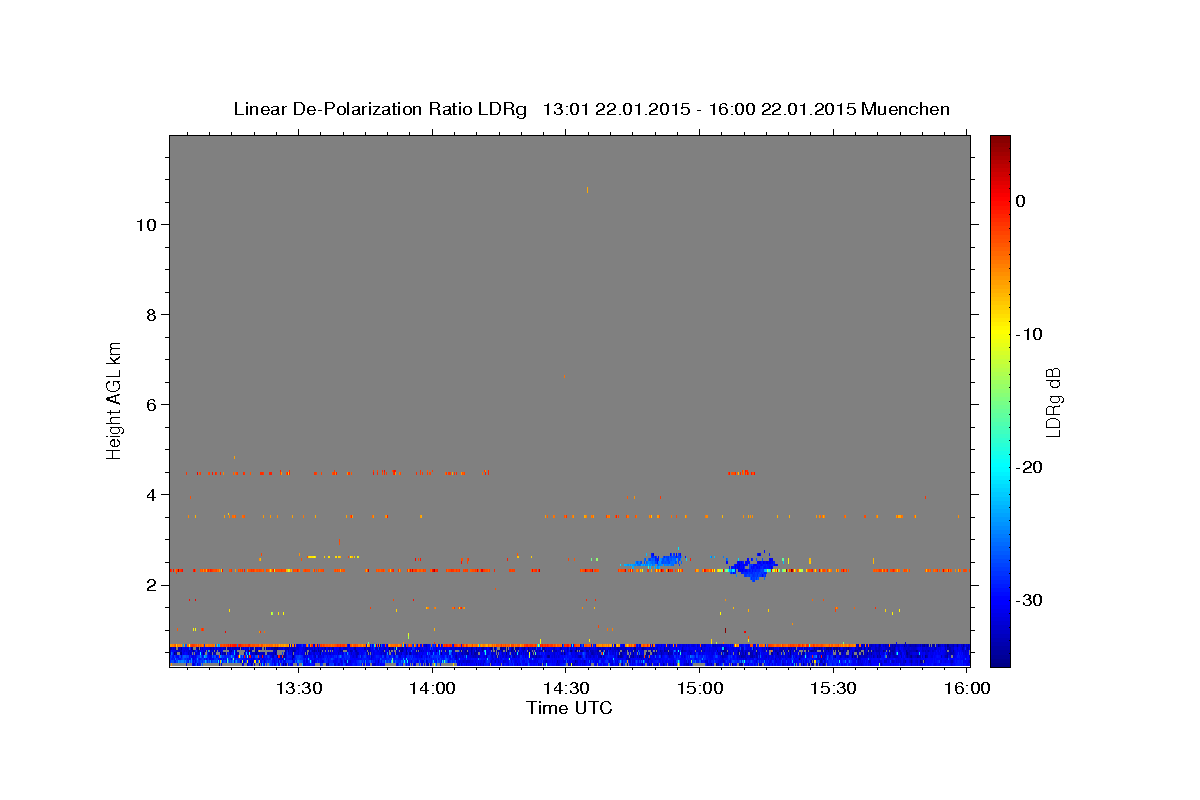Image resolution: width=1200 pixels, height=800 pixels.
Task: Click the height tick label 8
Action: click(150, 315)
